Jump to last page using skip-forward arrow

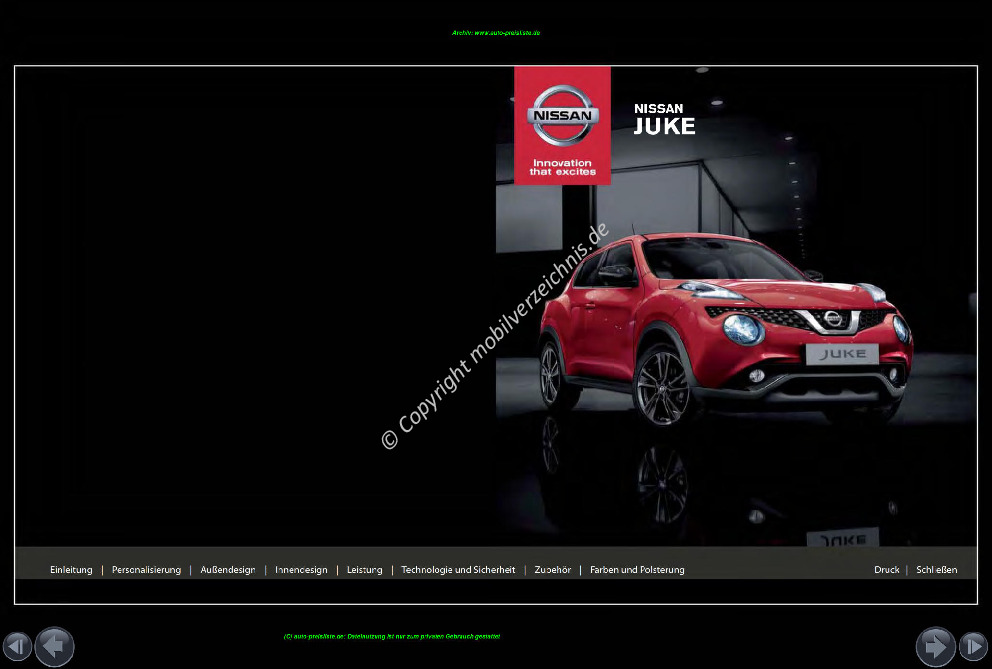coord(974,647)
